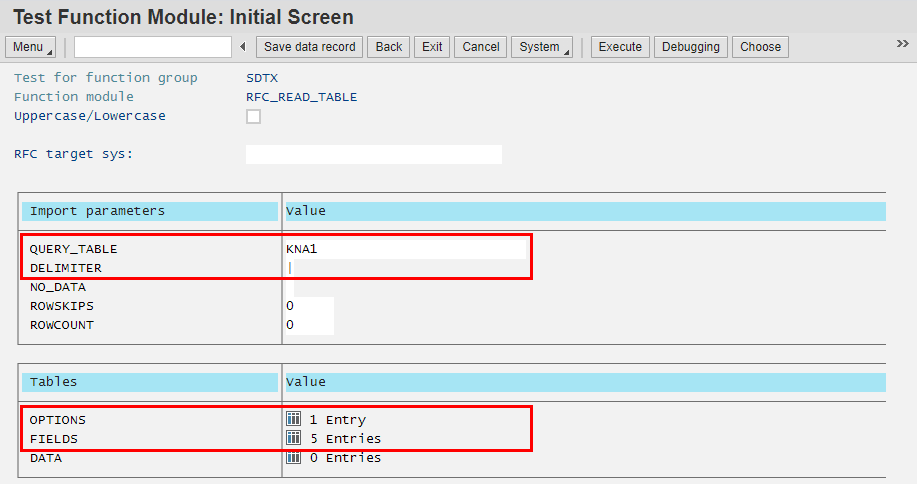Click the RFC target sys input field

pos(373,154)
